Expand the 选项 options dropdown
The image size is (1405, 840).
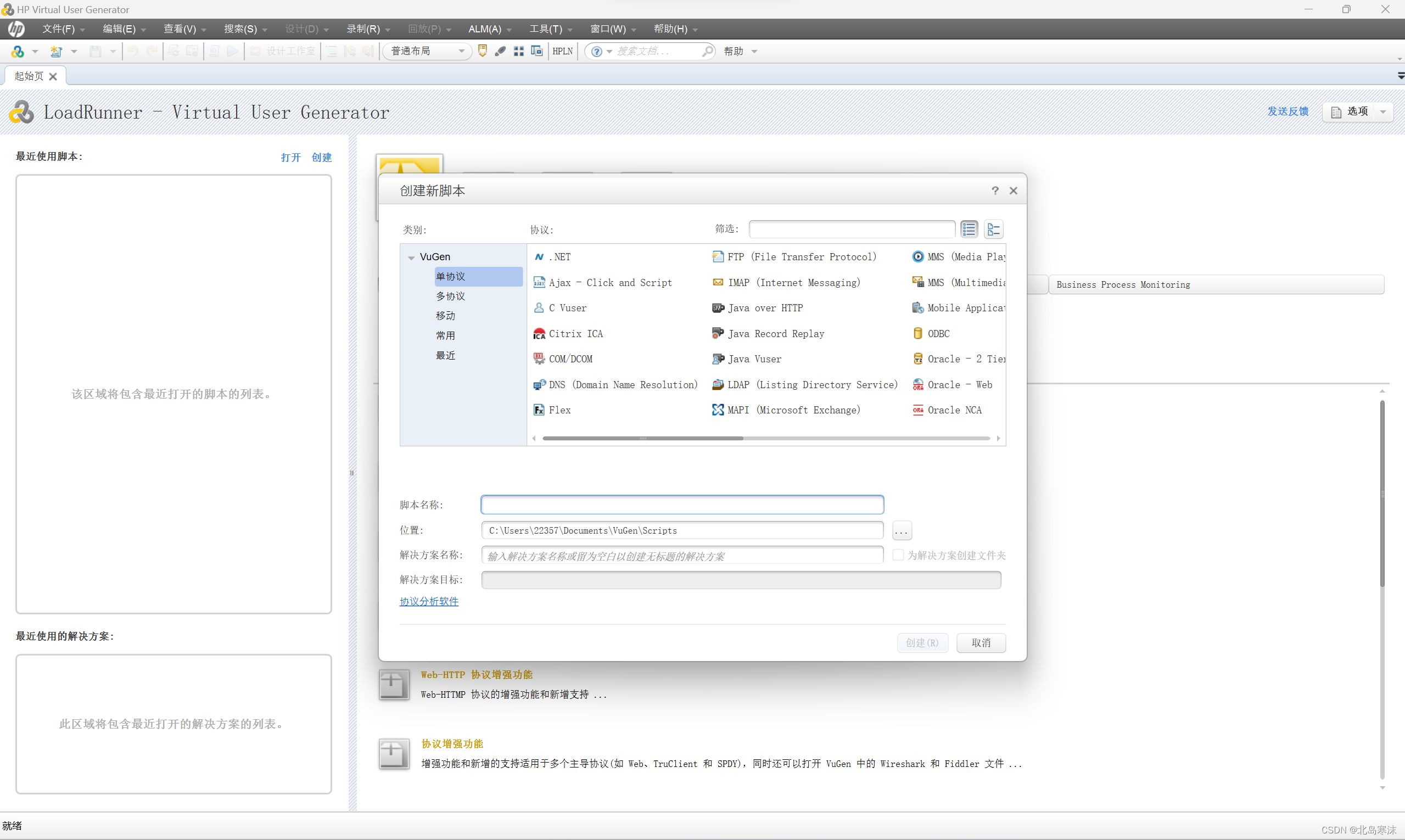point(1383,112)
